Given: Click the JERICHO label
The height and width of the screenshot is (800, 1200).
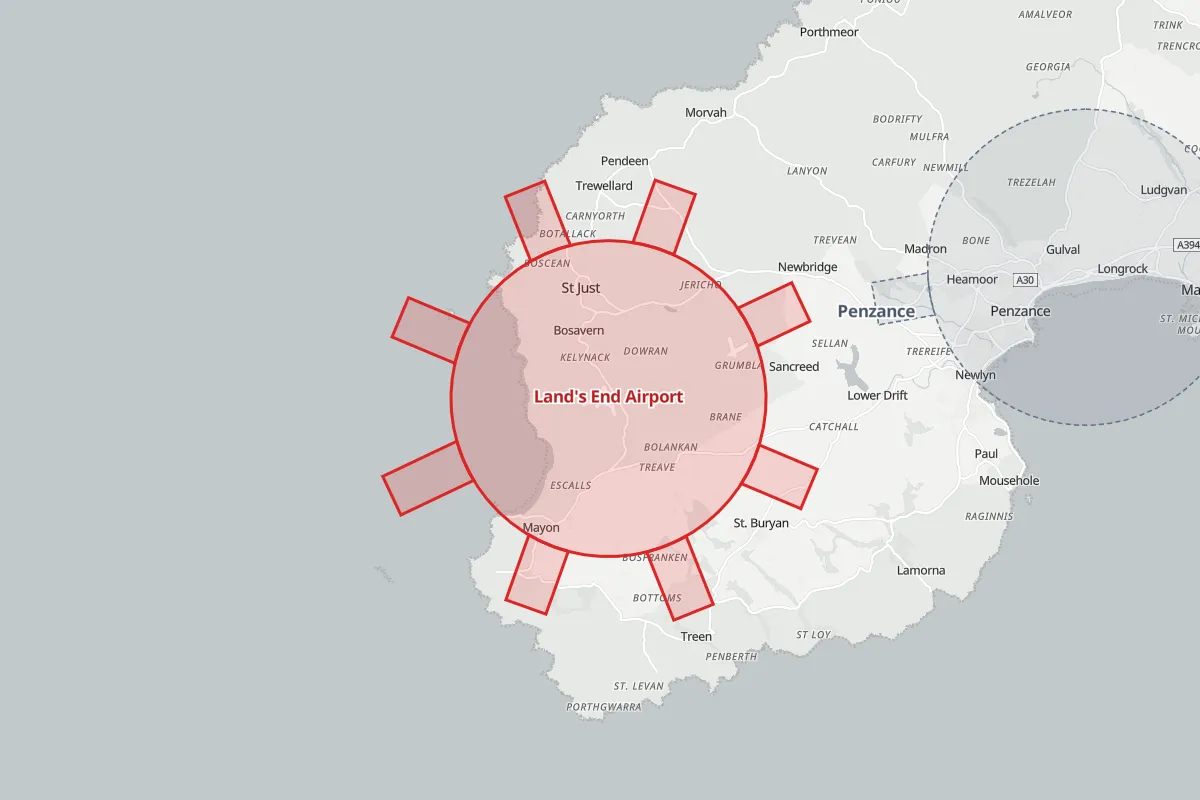Looking at the screenshot, I should pyautogui.click(x=700, y=285).
